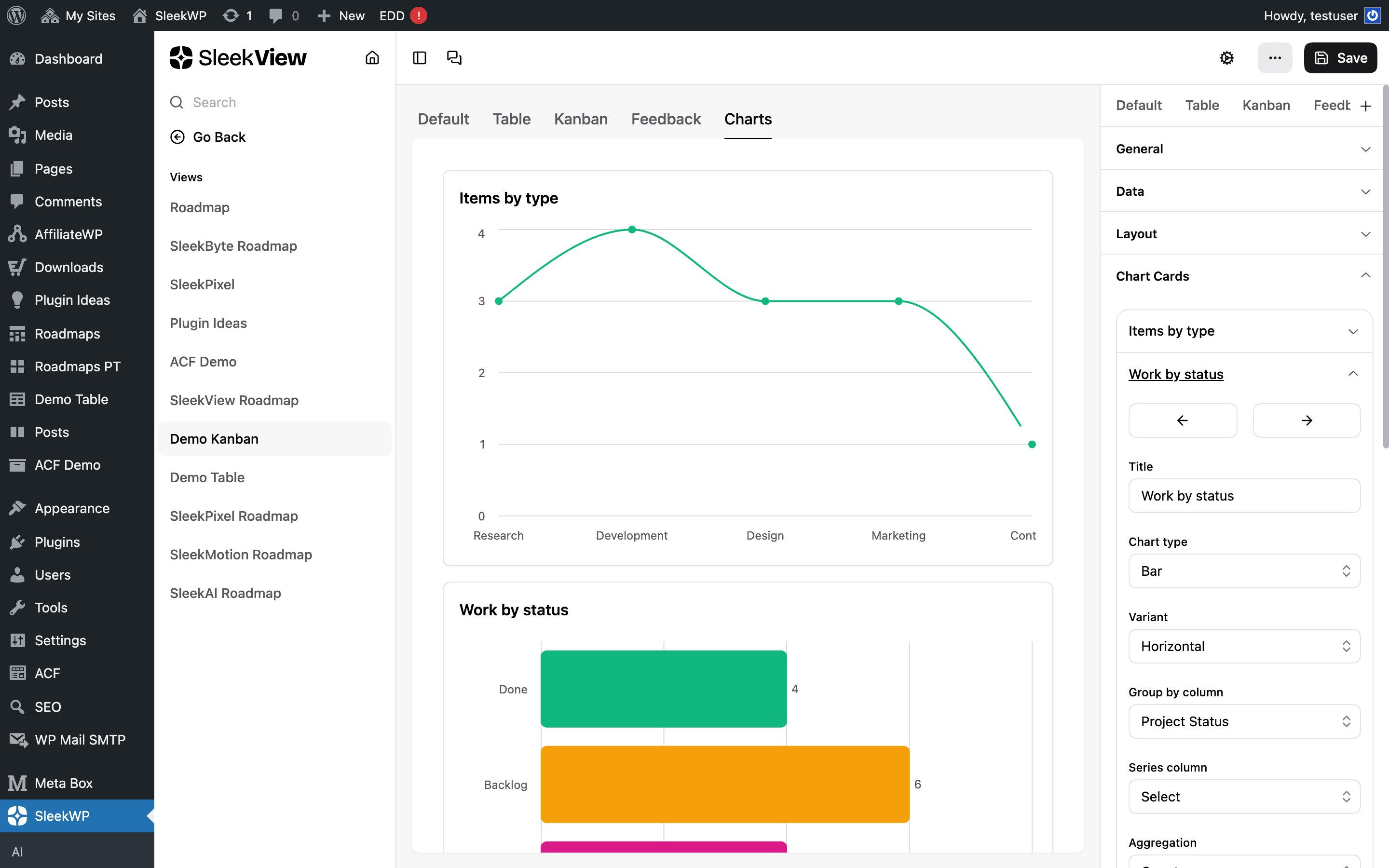Viewport: 1389px width, 868px height.
Task: Toggle the sidebar panel icon
Action: click(420, 57)
